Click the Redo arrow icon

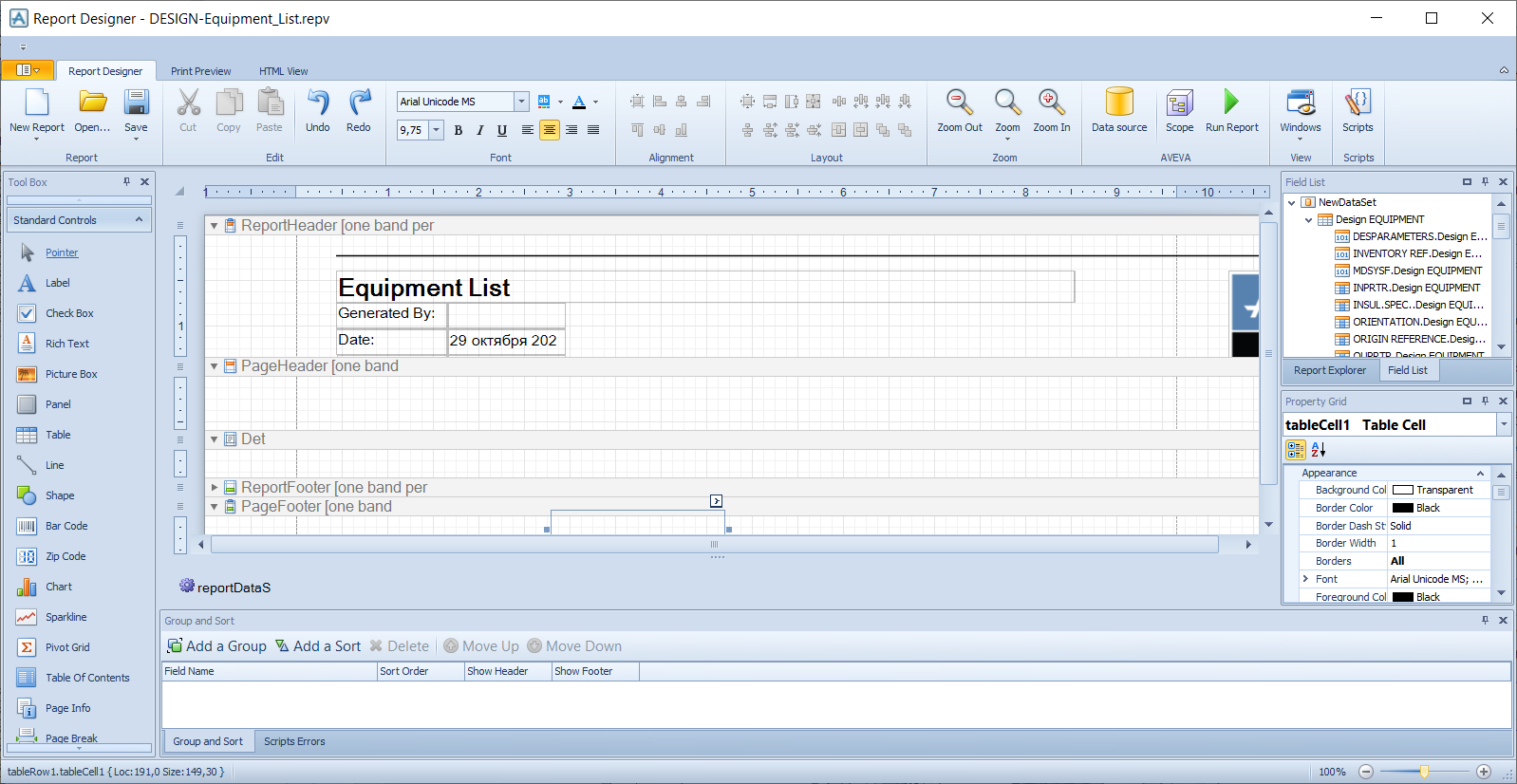click(359, 103)
